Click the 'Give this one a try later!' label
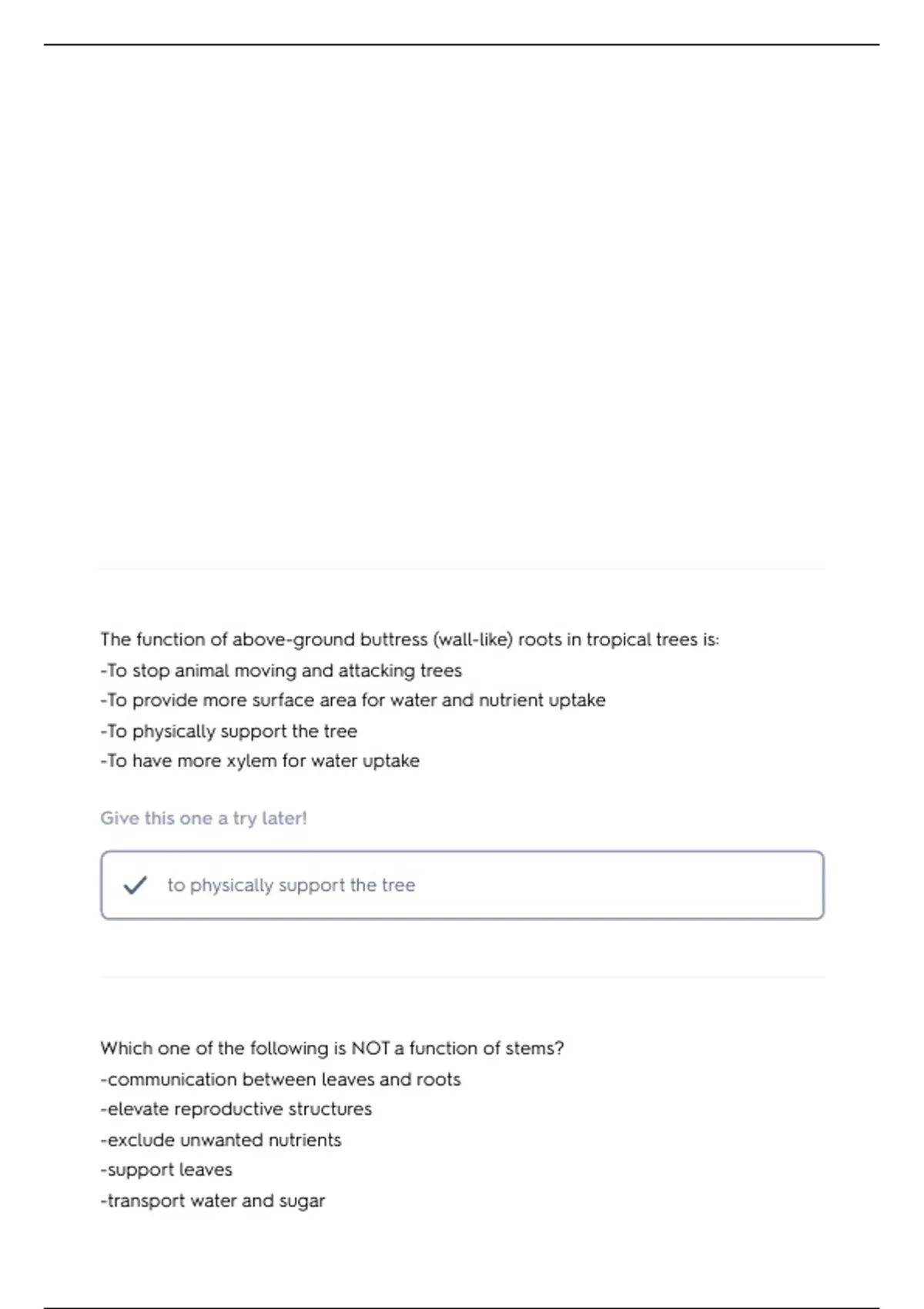924x1309 pixels. [203, 819]
